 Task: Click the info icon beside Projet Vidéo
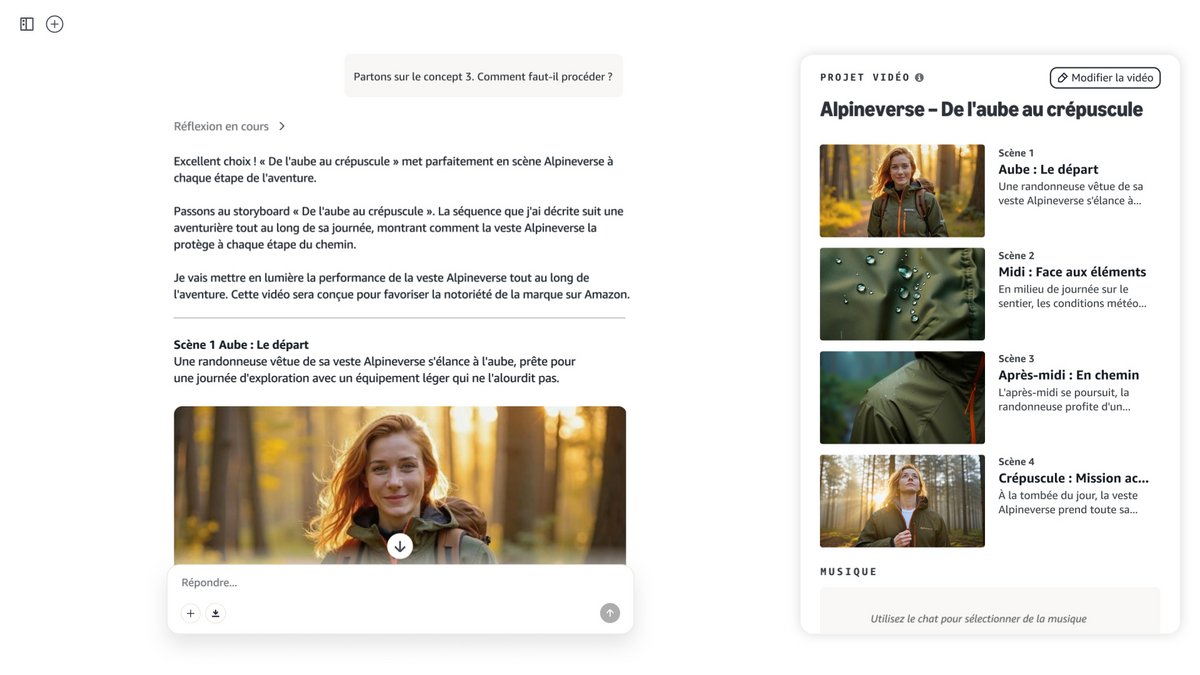[x=920, y=78]
